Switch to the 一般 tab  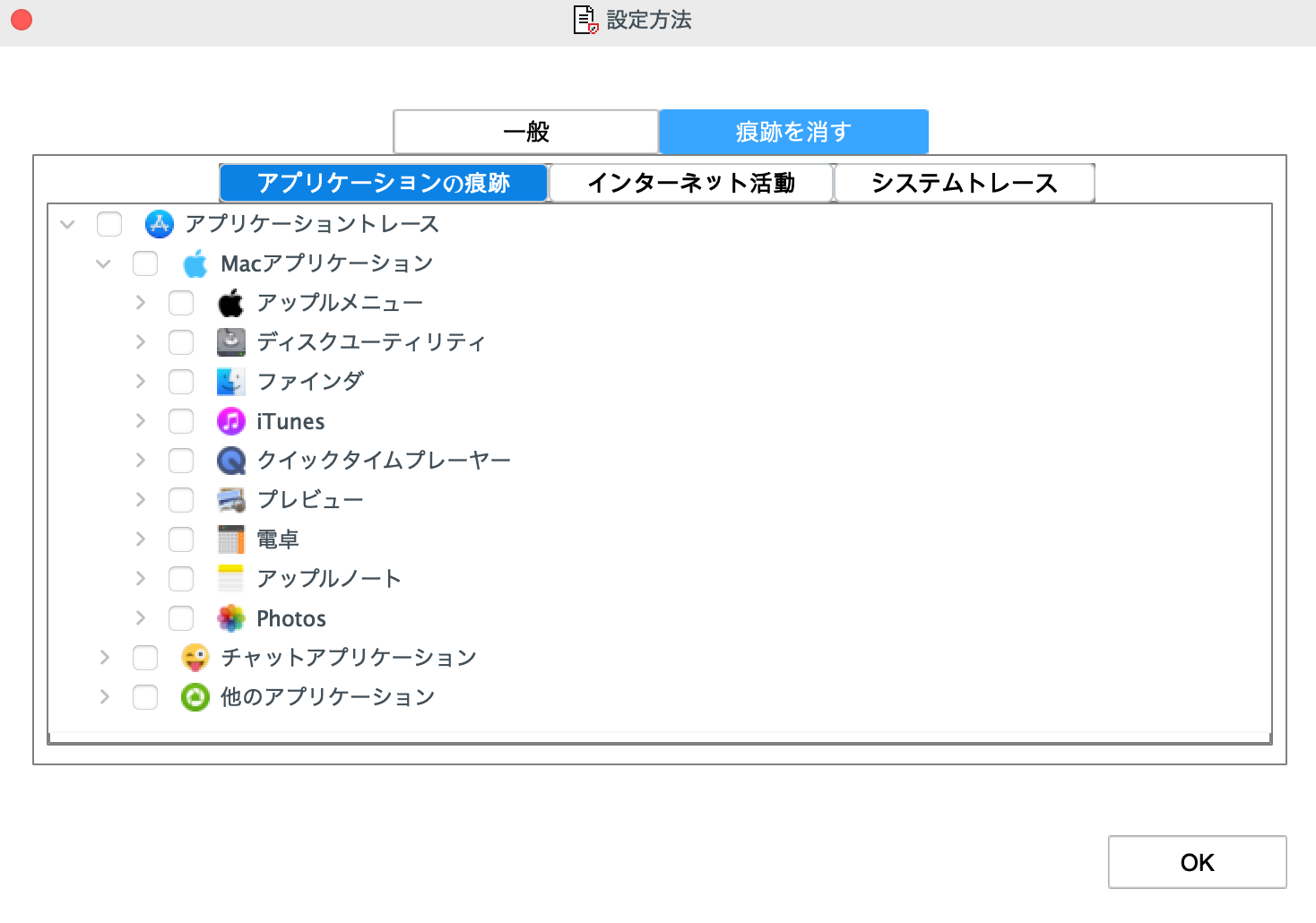(x=526, y=132)
